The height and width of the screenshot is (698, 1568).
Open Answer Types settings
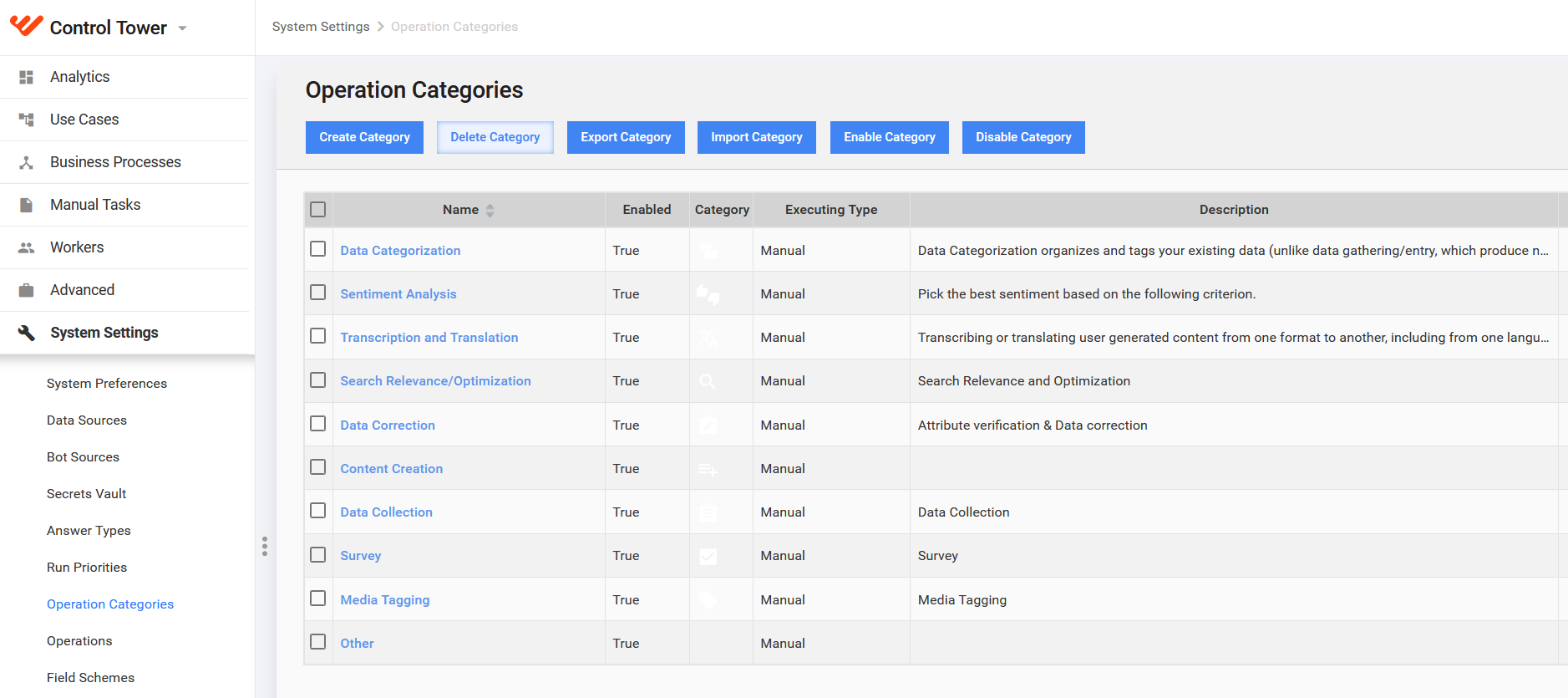pyautogui.click(x=89, y=531)
